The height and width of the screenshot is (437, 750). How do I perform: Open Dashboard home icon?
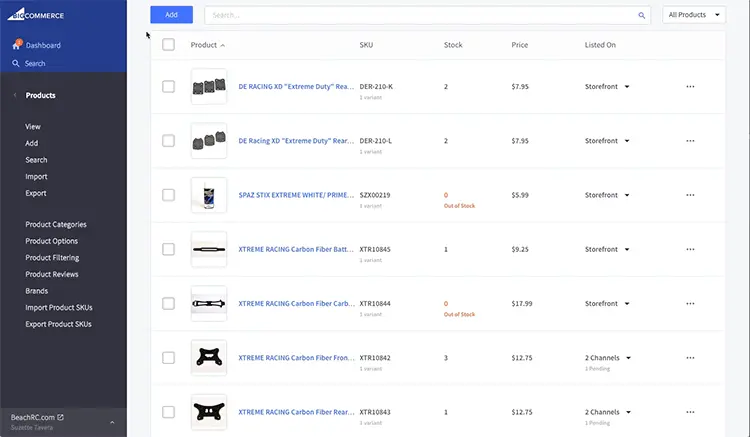16,45
